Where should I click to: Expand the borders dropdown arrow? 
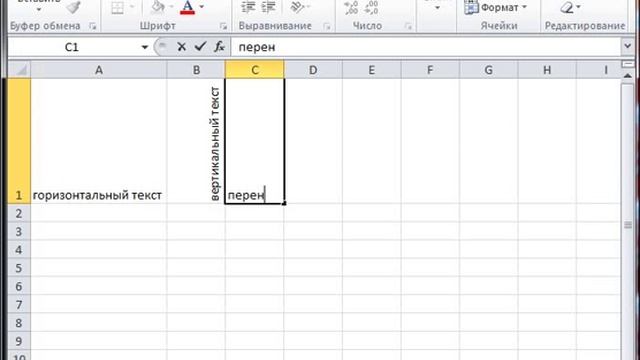point(132,7)
